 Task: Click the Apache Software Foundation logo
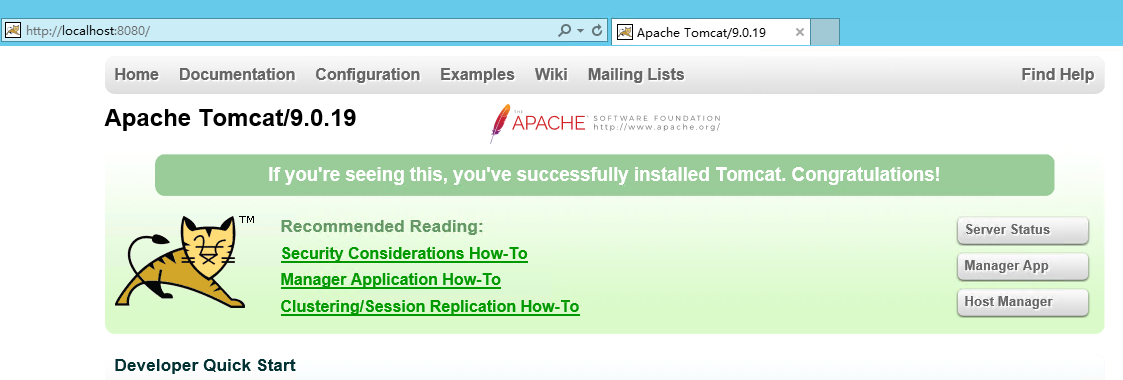click(605, 123)
